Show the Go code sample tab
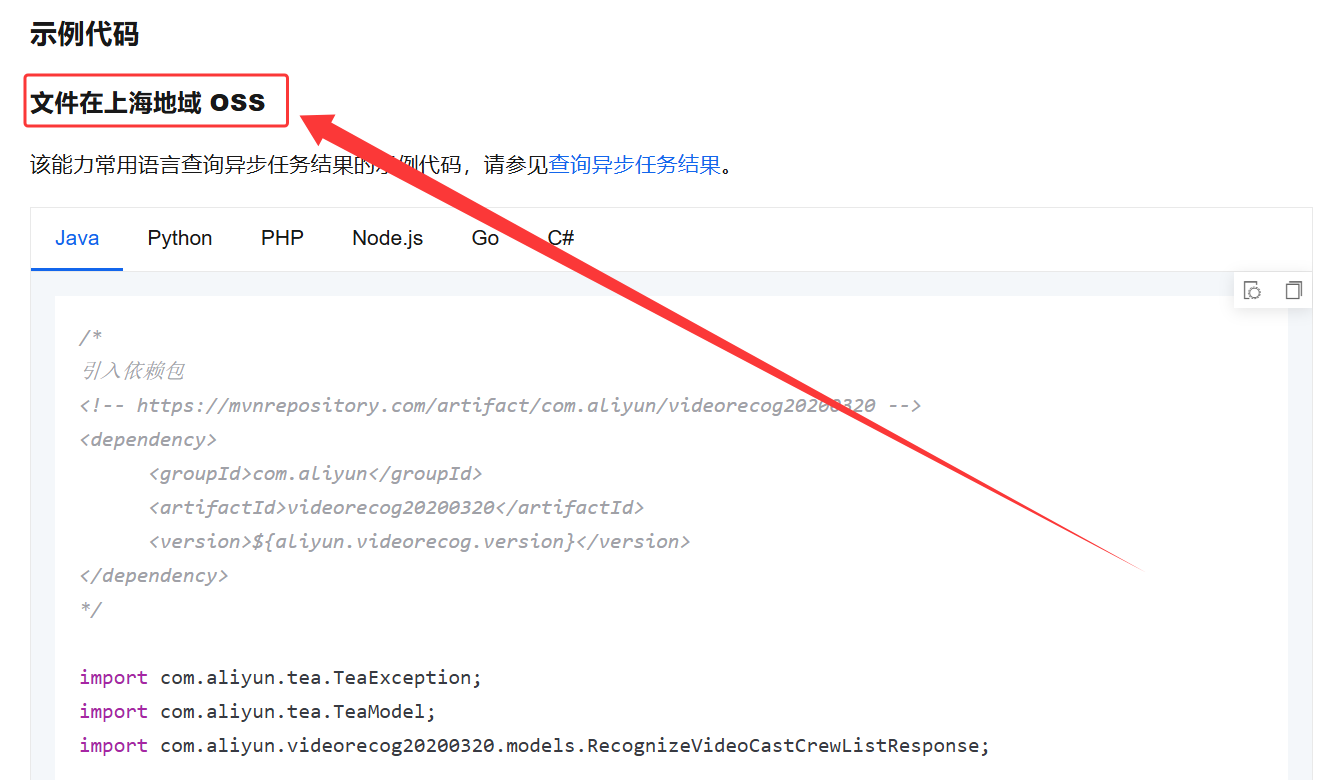The width and height of the screenshot is (1339, 780). pos(485,238)
